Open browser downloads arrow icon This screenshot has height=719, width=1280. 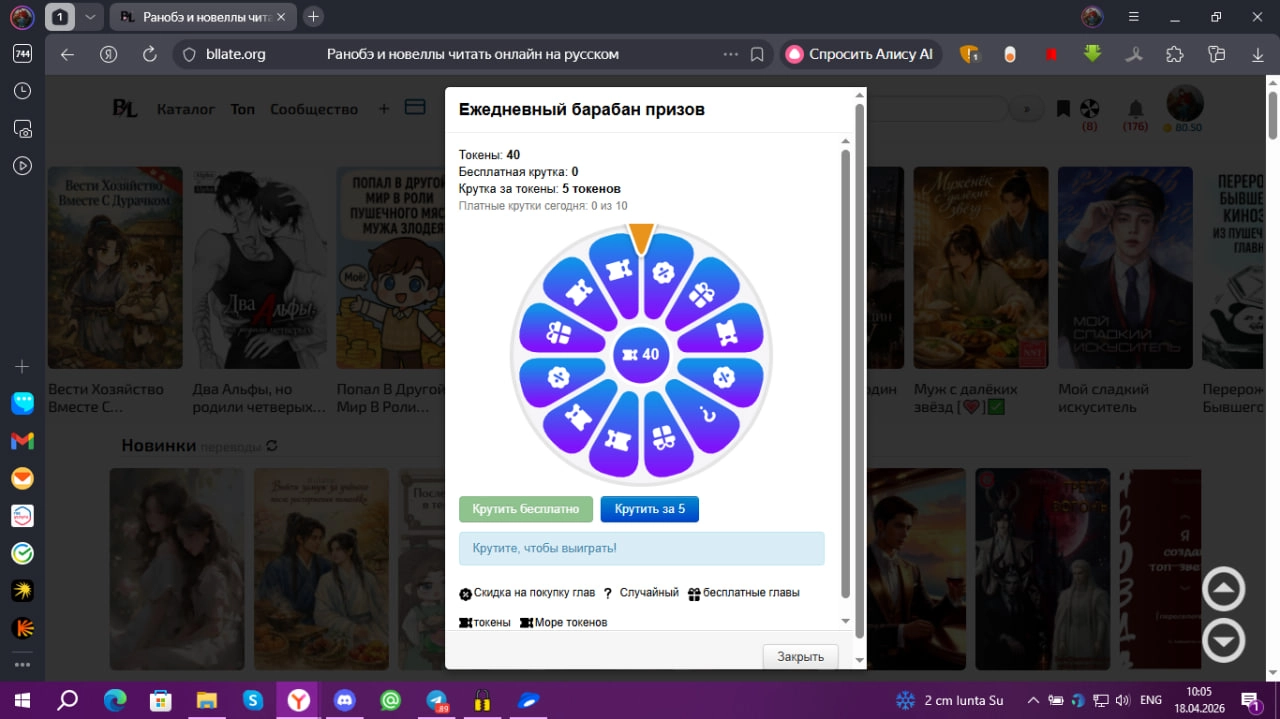(1257, 54)
